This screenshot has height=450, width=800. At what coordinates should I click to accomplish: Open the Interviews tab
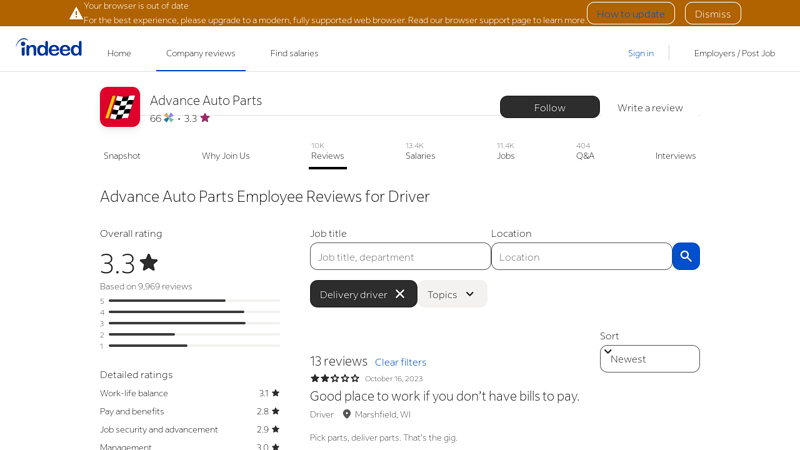click(x=676, y=156)
